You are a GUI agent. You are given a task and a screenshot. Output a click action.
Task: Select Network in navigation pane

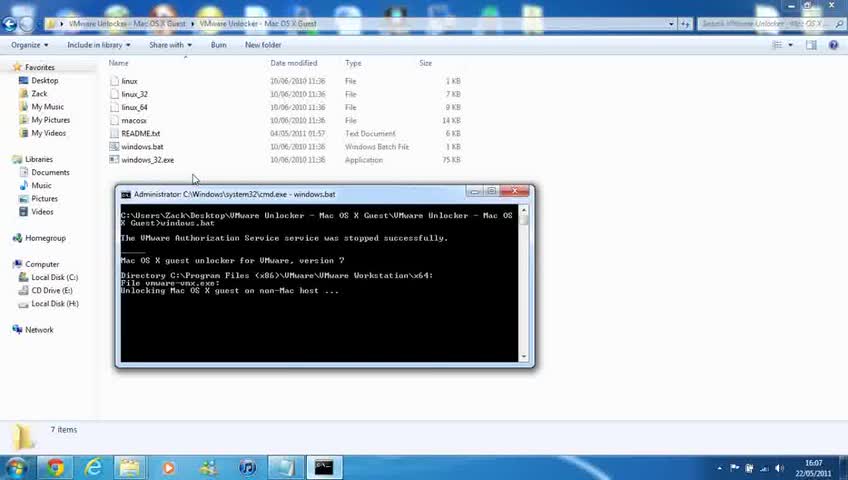tap(39, 330)
